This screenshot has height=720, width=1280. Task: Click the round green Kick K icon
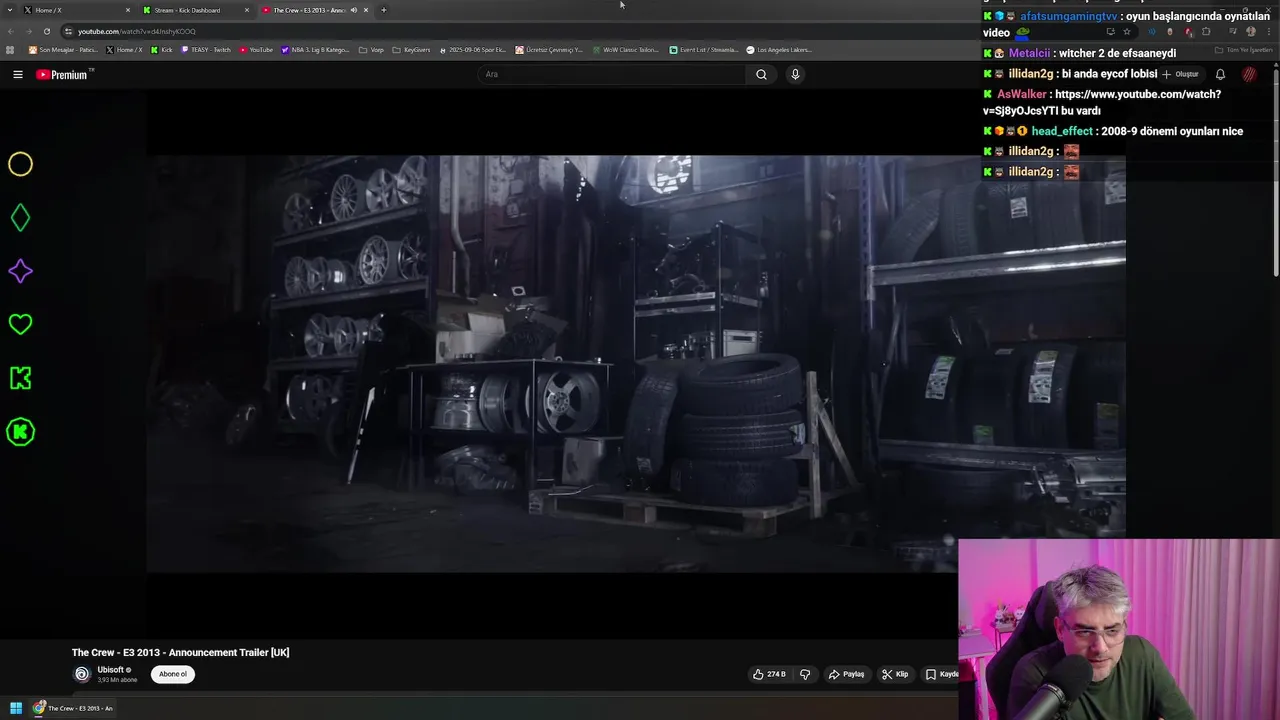(20, 432)
